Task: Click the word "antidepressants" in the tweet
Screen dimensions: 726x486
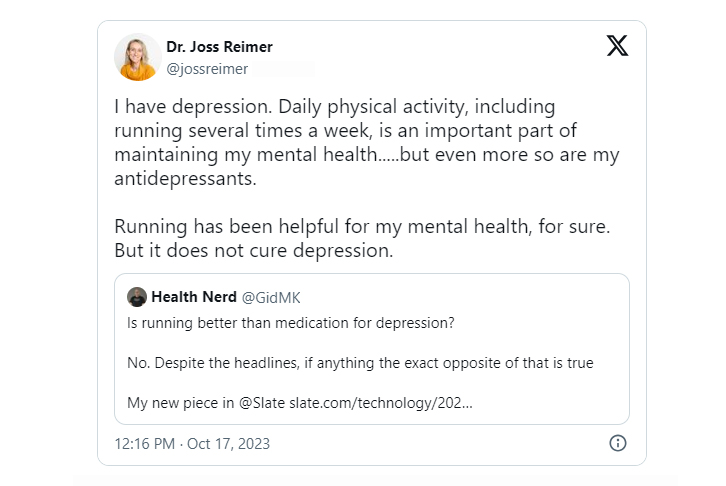Action: (185, 181)
